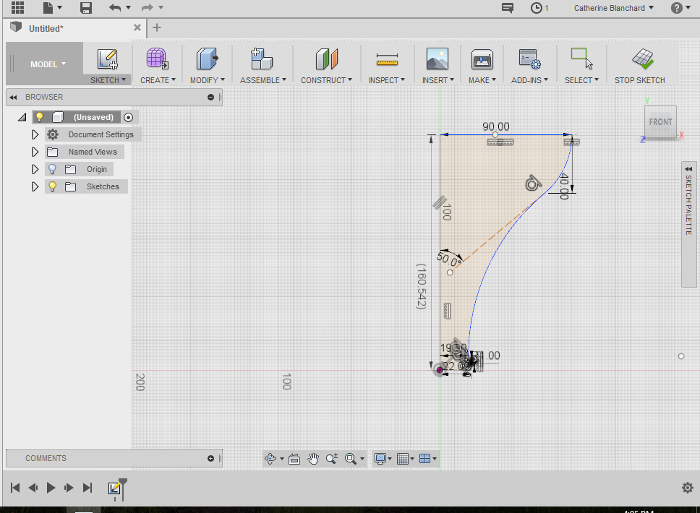This screenshot has width=700, height=513.
Task: Click STOP SKETCH label
Action: 640,80
